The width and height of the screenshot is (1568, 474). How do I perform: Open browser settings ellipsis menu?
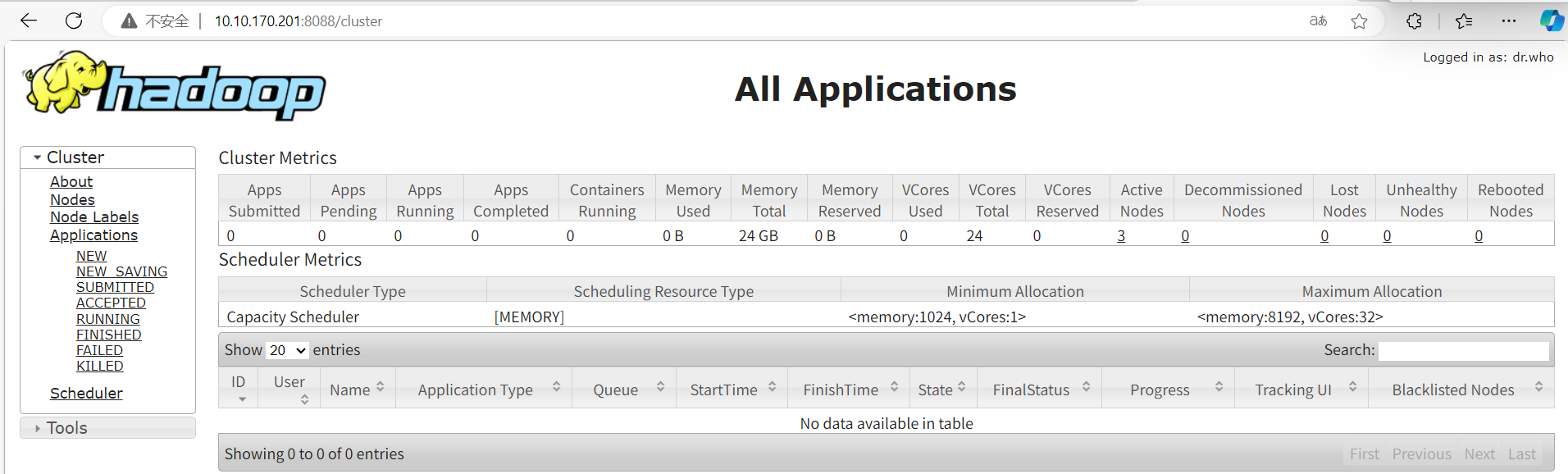(1509, 21)
